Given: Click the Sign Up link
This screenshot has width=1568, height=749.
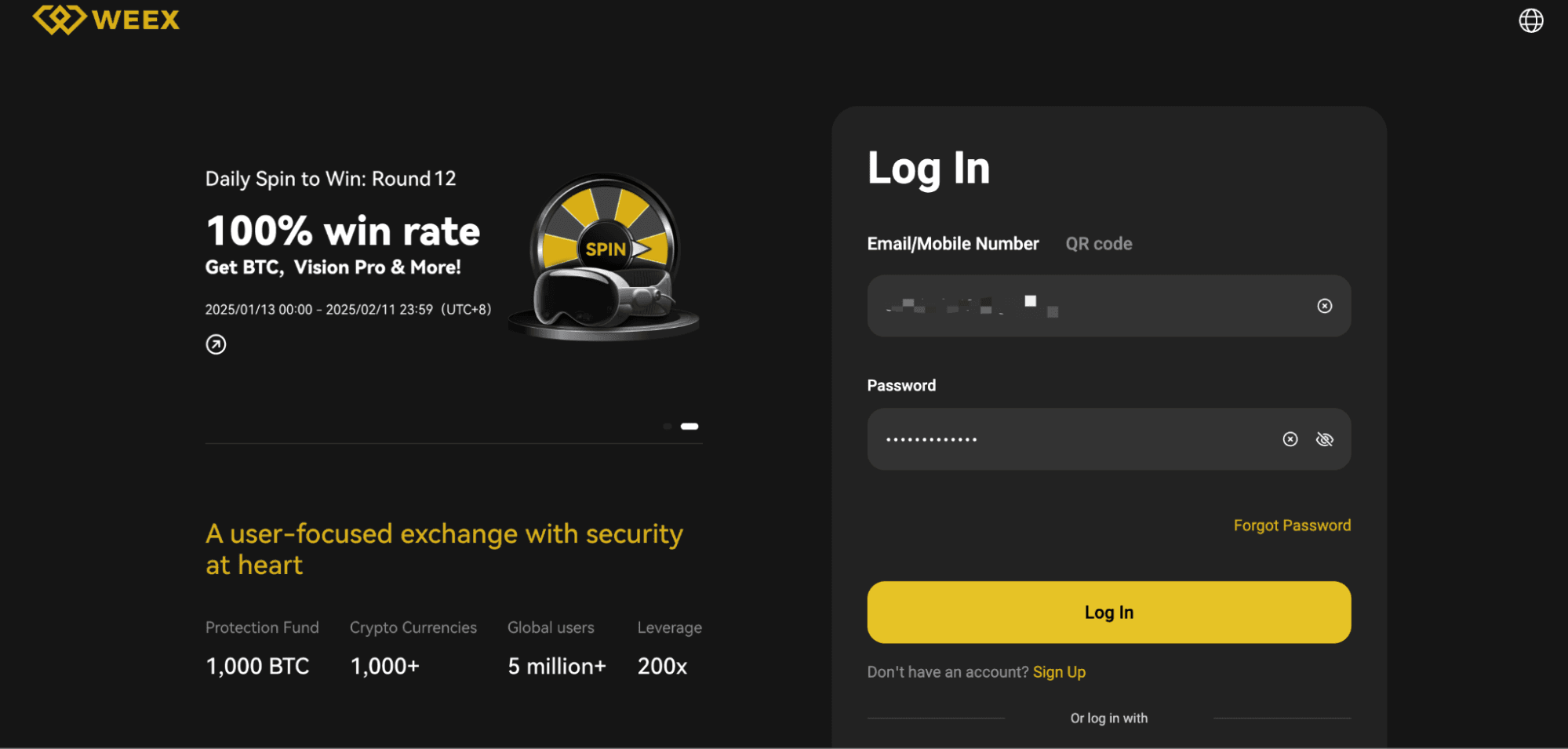Looking at the screenshot, I should click(1059, 672).
